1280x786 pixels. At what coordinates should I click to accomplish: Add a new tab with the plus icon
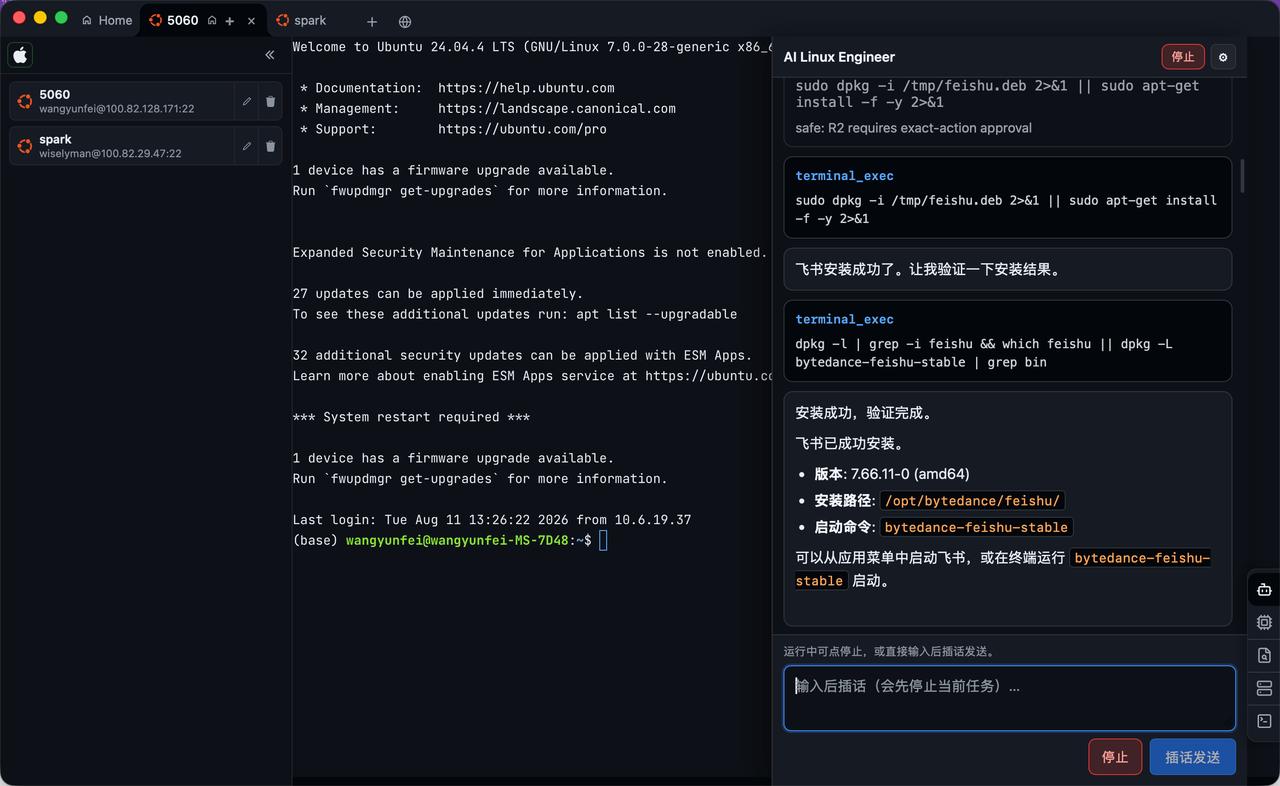coord(372,21)
